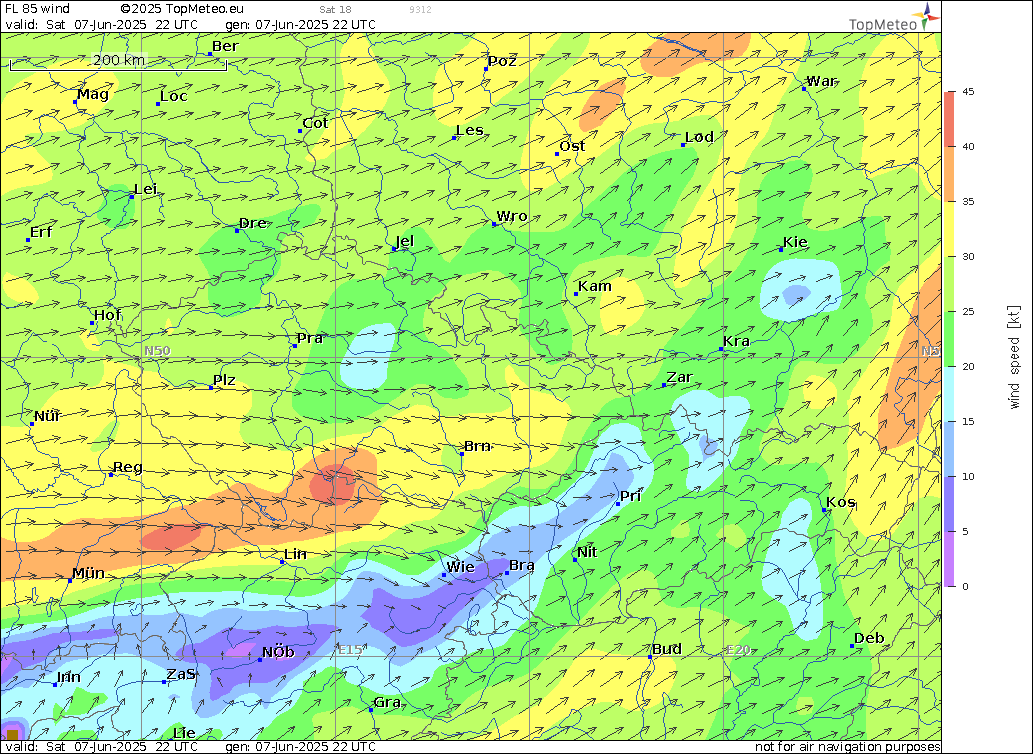Click the '9312' header number

pyautogui.click(x=420, y=10)
